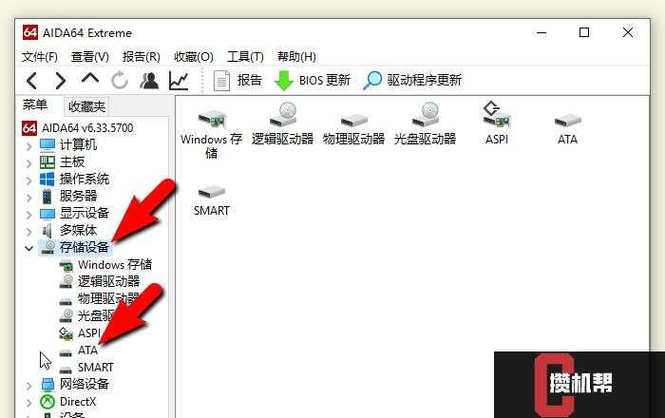Expand the 操作系统 tree node

(x=29, y=181)
